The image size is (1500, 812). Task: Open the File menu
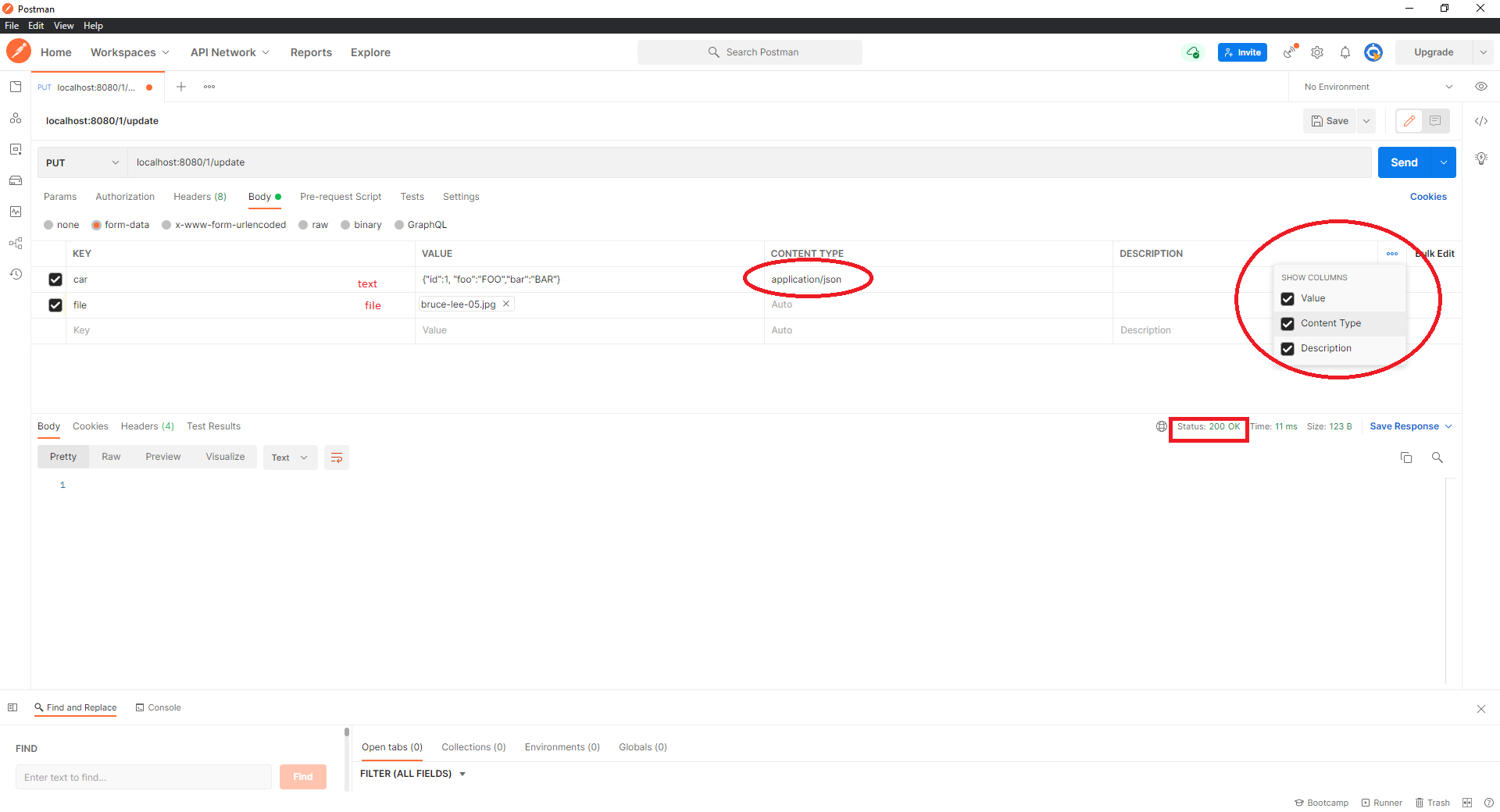point(12,26)
